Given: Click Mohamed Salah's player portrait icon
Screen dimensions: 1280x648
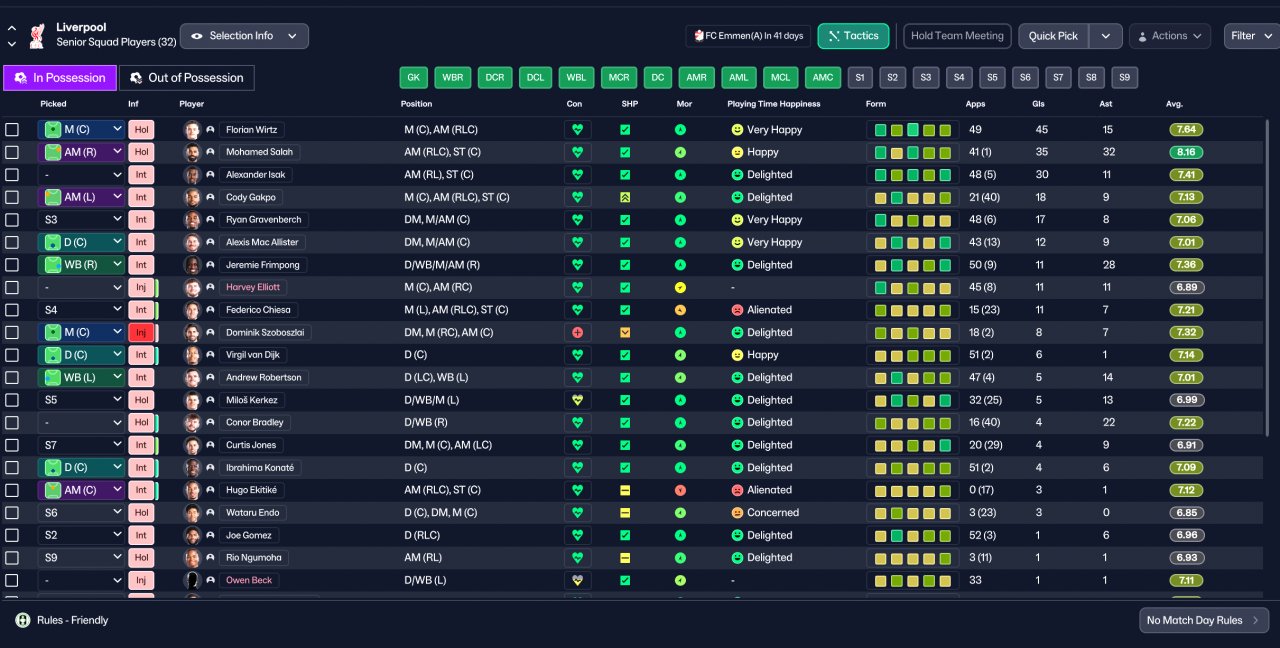Looking at the screenshot, I should [192, 152].
